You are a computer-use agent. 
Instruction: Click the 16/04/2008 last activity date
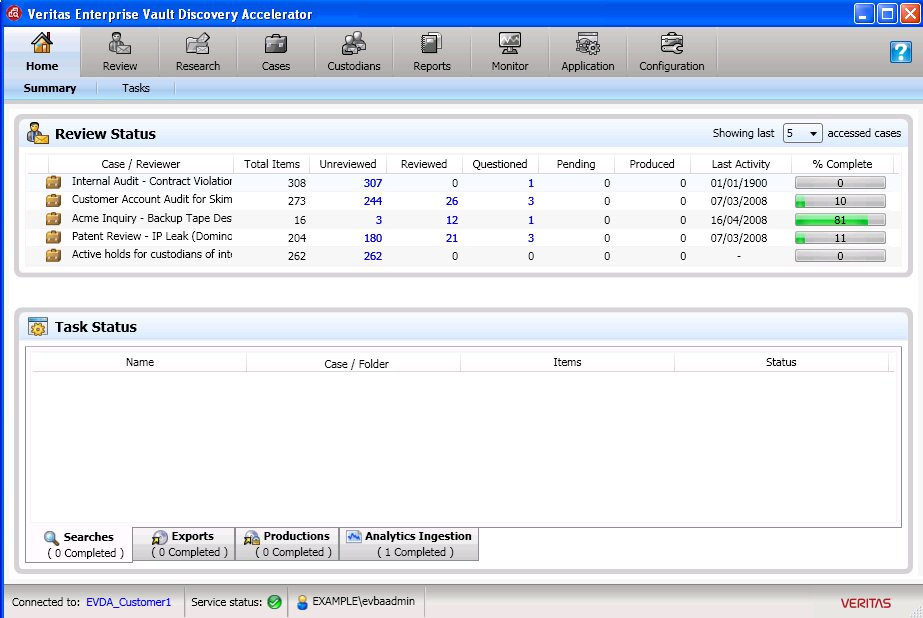(739, 220)
